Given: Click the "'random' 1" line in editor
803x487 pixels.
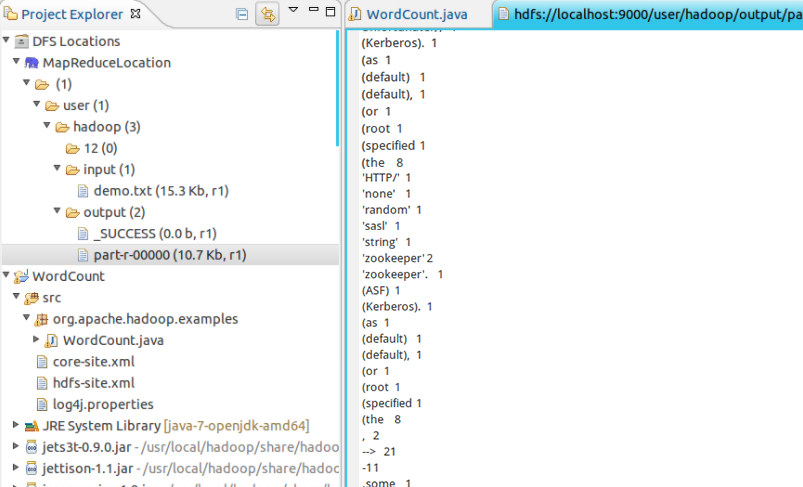Looking at the screenshot, I should (x=392, y=210).
